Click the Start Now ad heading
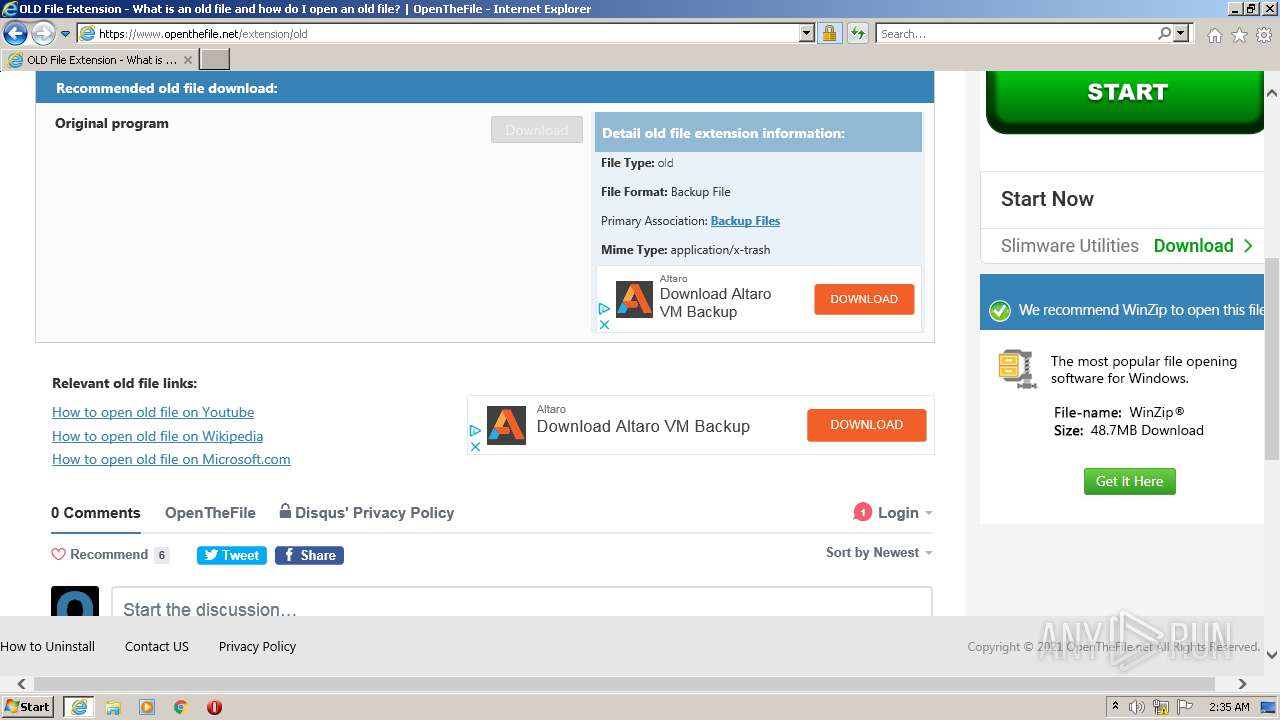 click(x=1047, y=199)
